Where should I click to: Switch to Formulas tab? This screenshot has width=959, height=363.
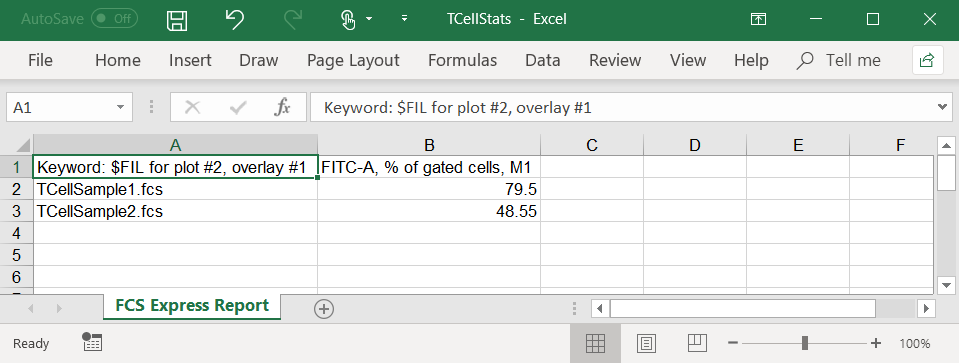[x=462, y=60]
